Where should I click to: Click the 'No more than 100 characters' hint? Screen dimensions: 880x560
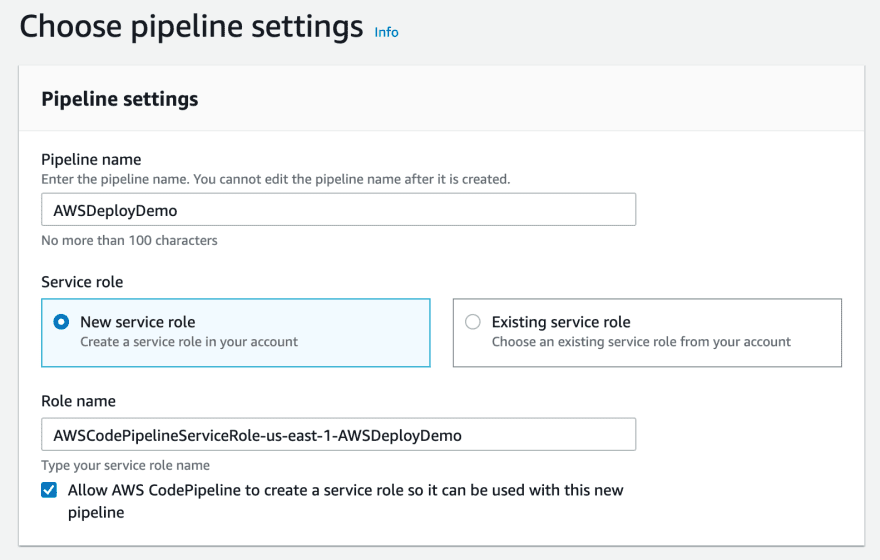[129, 240]
